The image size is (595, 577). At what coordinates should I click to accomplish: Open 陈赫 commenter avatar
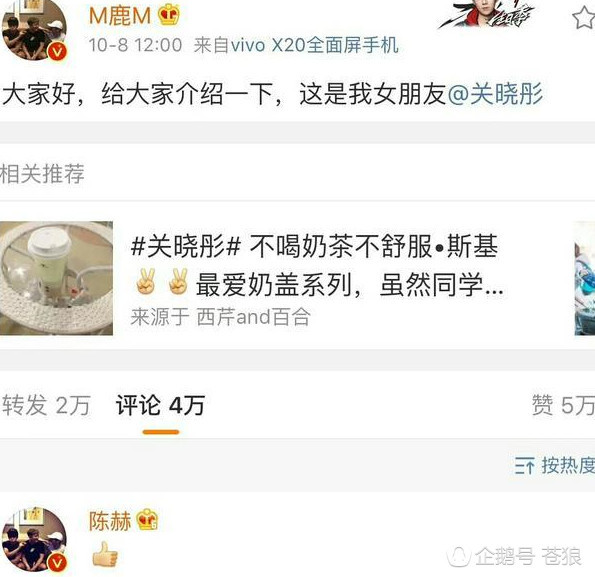[x=34, y=539]
